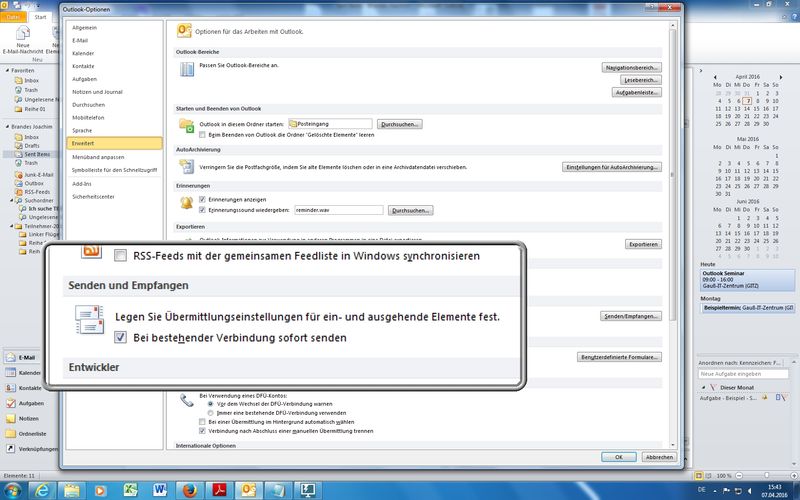Open Windows Explorer from taskbar
800x500 pixels.
[71, 490]
